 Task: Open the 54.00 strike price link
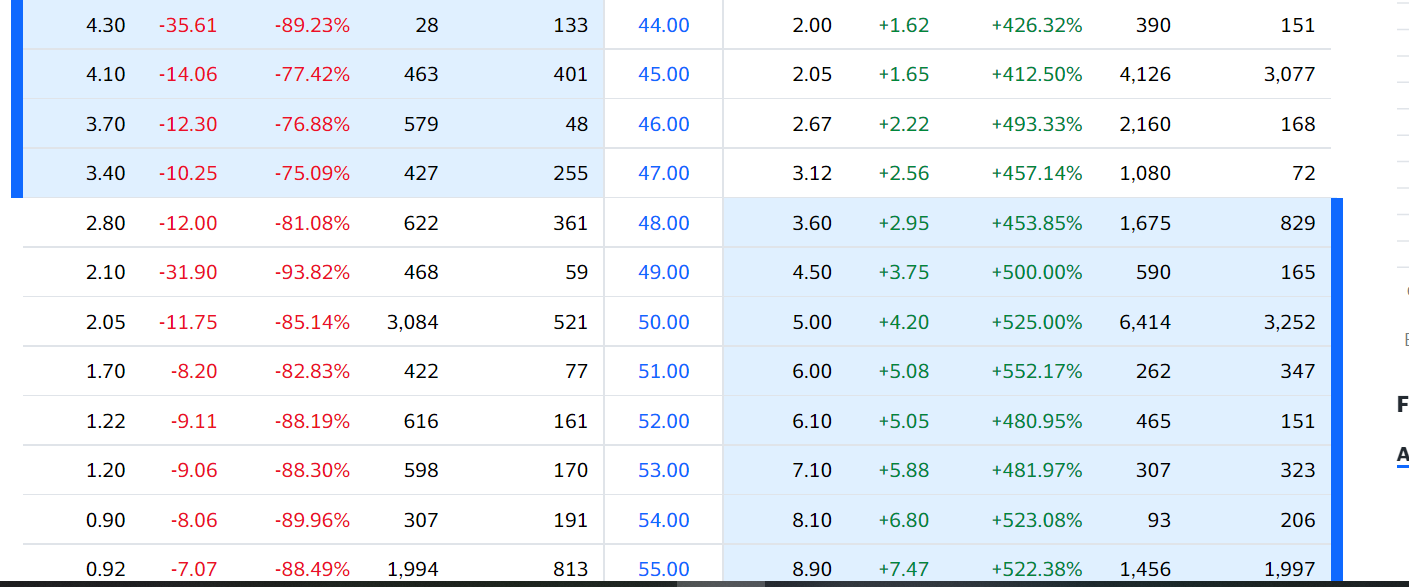[x=664, y=520]
